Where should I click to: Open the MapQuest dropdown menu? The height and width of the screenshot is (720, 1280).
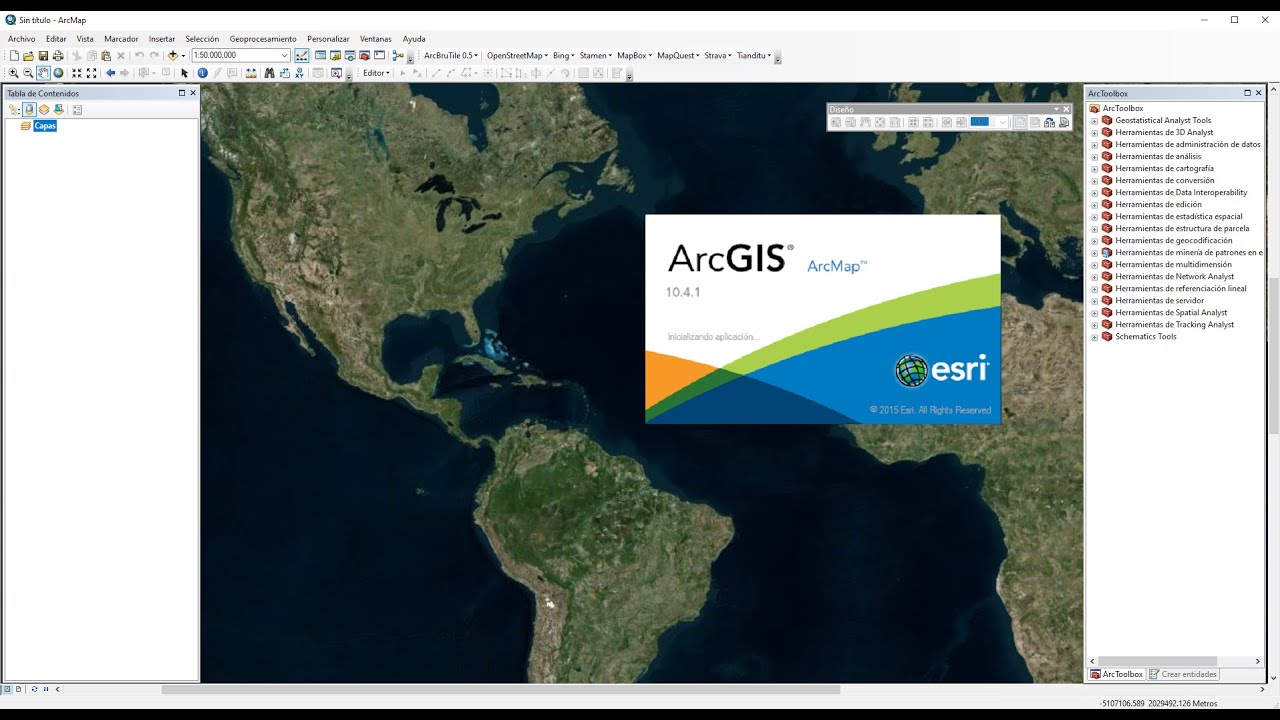[x=678, y=56]
